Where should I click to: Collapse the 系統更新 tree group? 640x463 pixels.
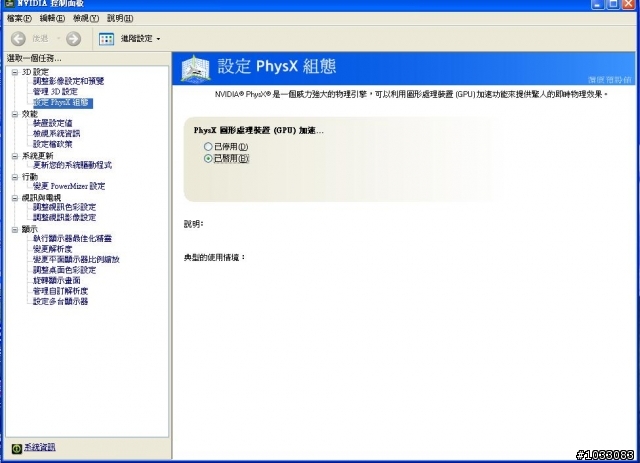click(15, 156)
